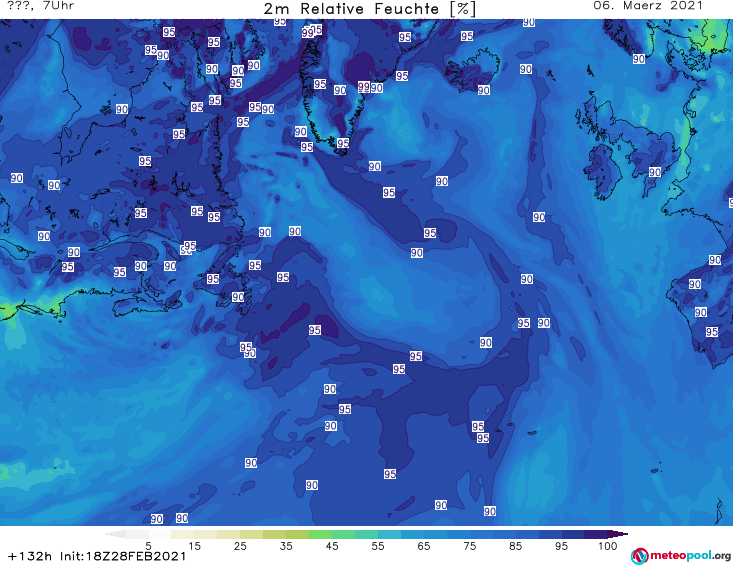Click the '+132h Init:18Z28FEB2021' forecast label
733x566 pixels.
click(x=97, y=556)
